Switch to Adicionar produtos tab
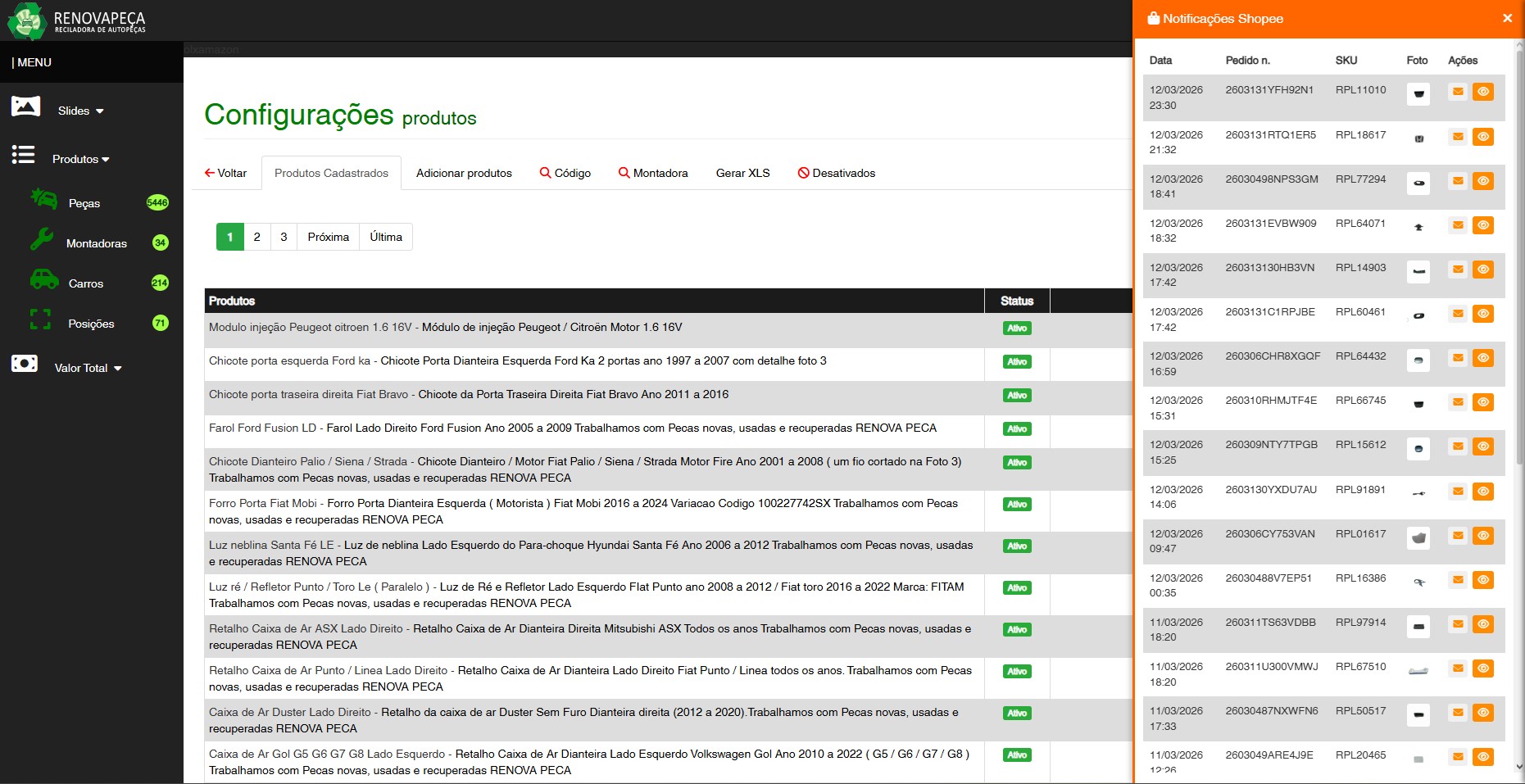 pos(464,173)
